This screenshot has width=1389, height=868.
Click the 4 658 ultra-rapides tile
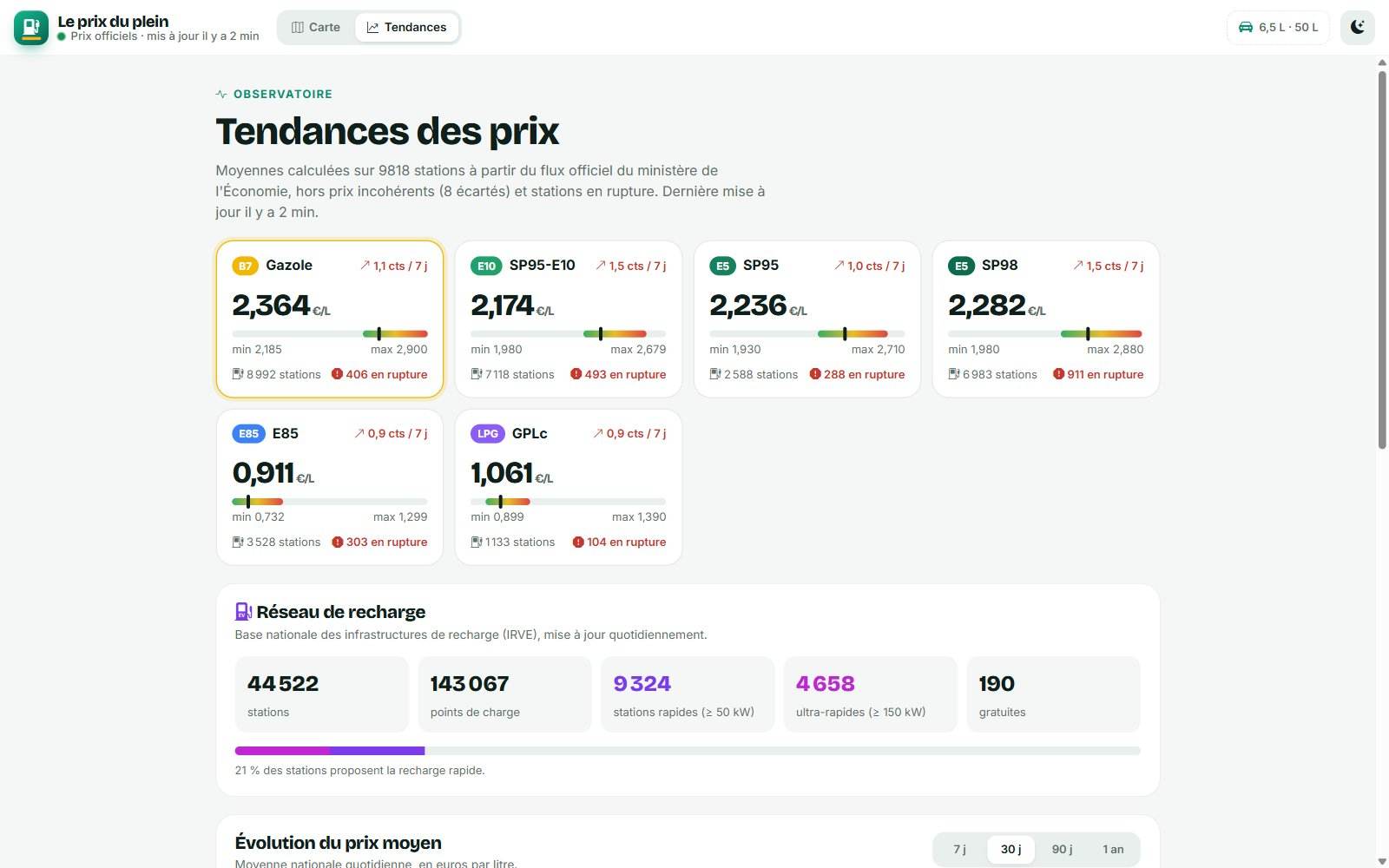pos(870,694)
